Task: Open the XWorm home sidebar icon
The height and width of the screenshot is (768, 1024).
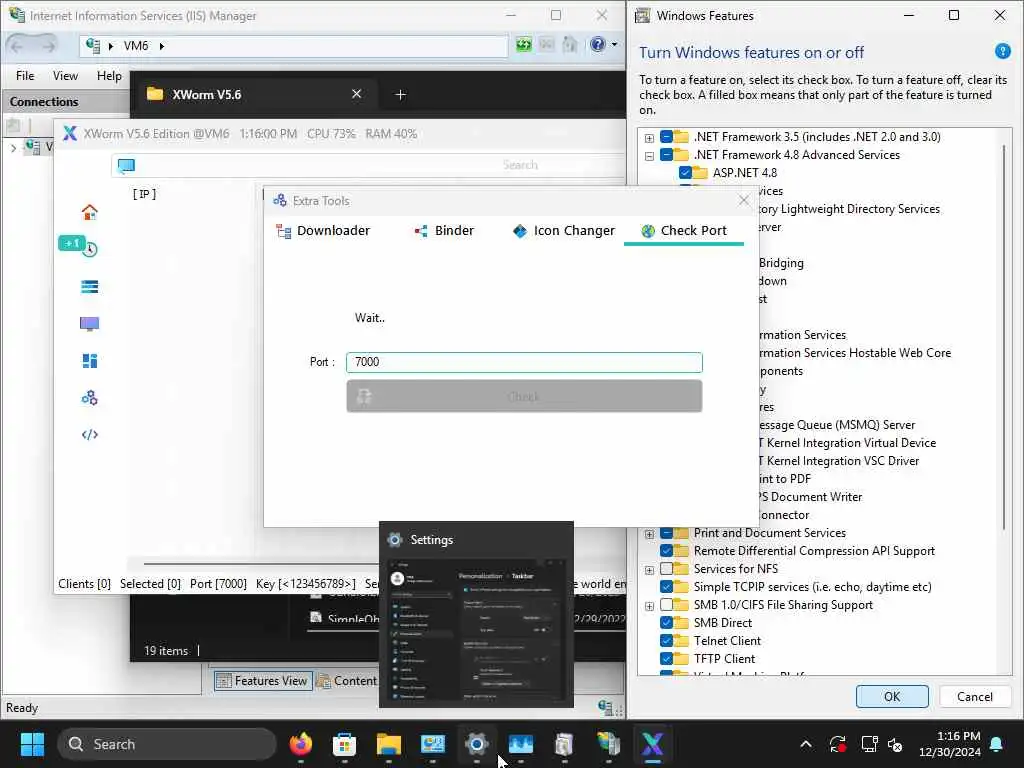Action: coord(89,212)
